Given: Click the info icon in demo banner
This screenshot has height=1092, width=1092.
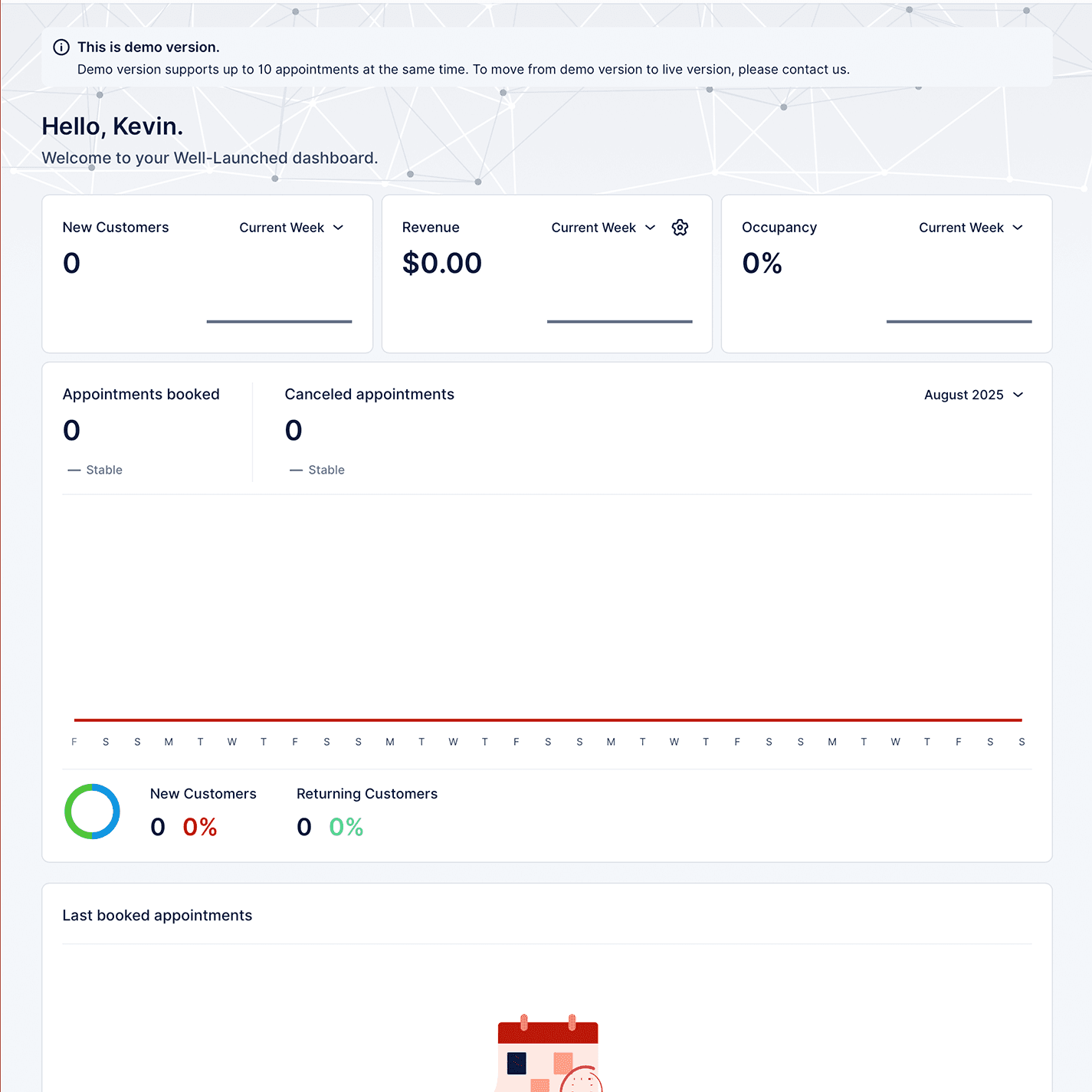Looking at the screenshot, I should coord(61,48).
